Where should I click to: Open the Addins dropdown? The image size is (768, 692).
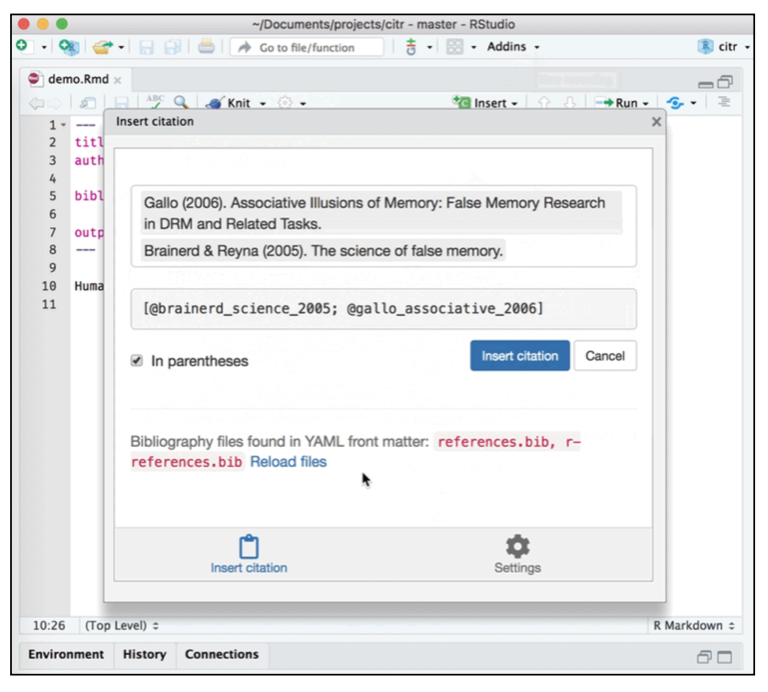click(x=513, y=47)
